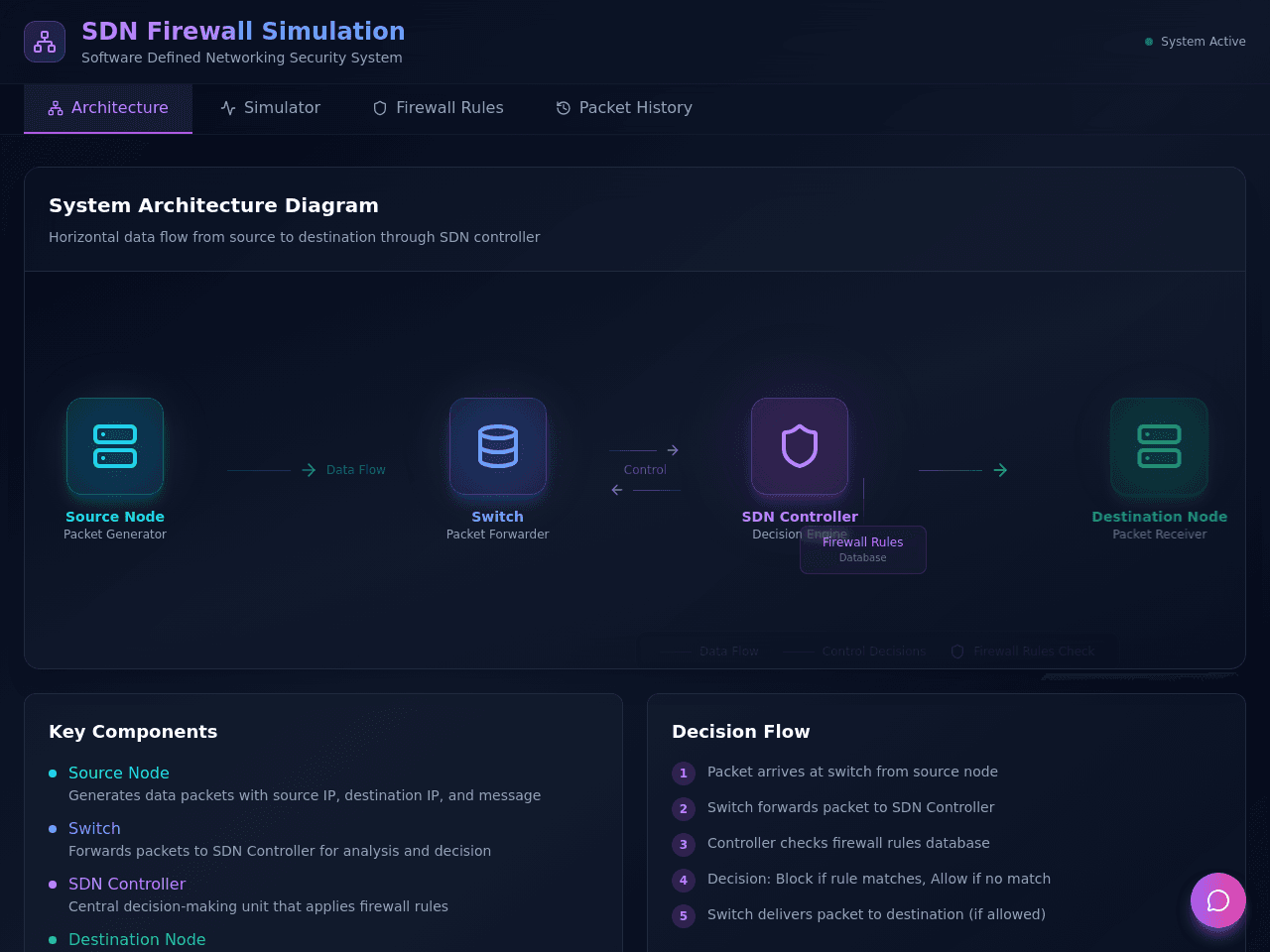
Task: Click the System Architecture Diagram heading
Action: point(213,205)
